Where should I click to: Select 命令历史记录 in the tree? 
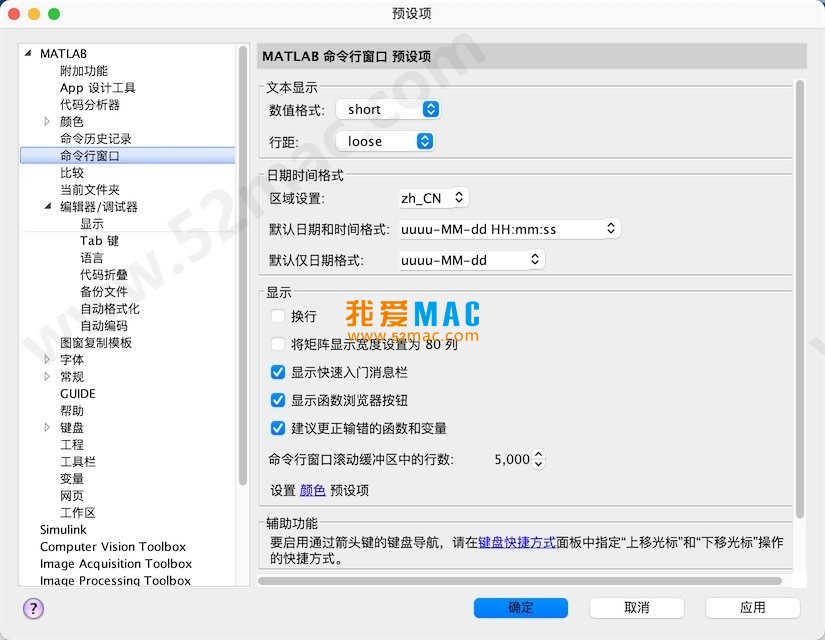click(95, 138)
